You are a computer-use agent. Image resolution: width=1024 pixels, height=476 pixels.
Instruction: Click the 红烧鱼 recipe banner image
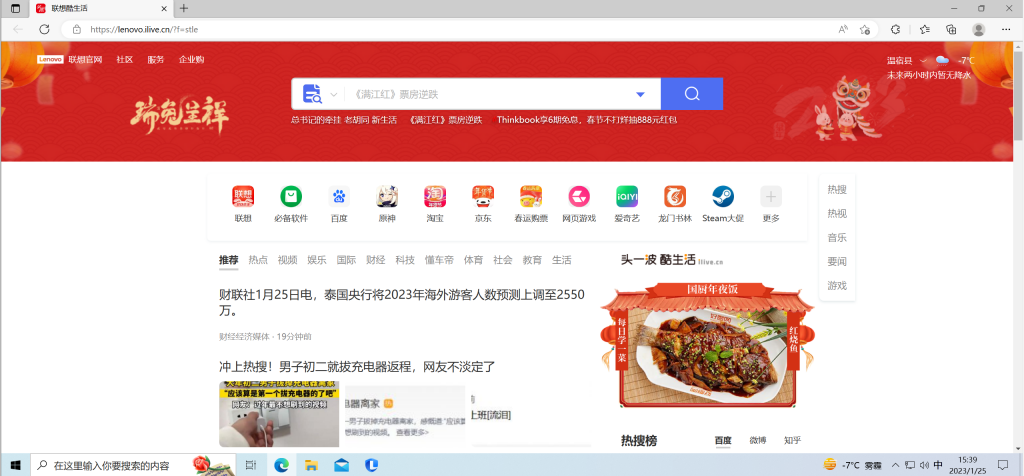point(708,345)
